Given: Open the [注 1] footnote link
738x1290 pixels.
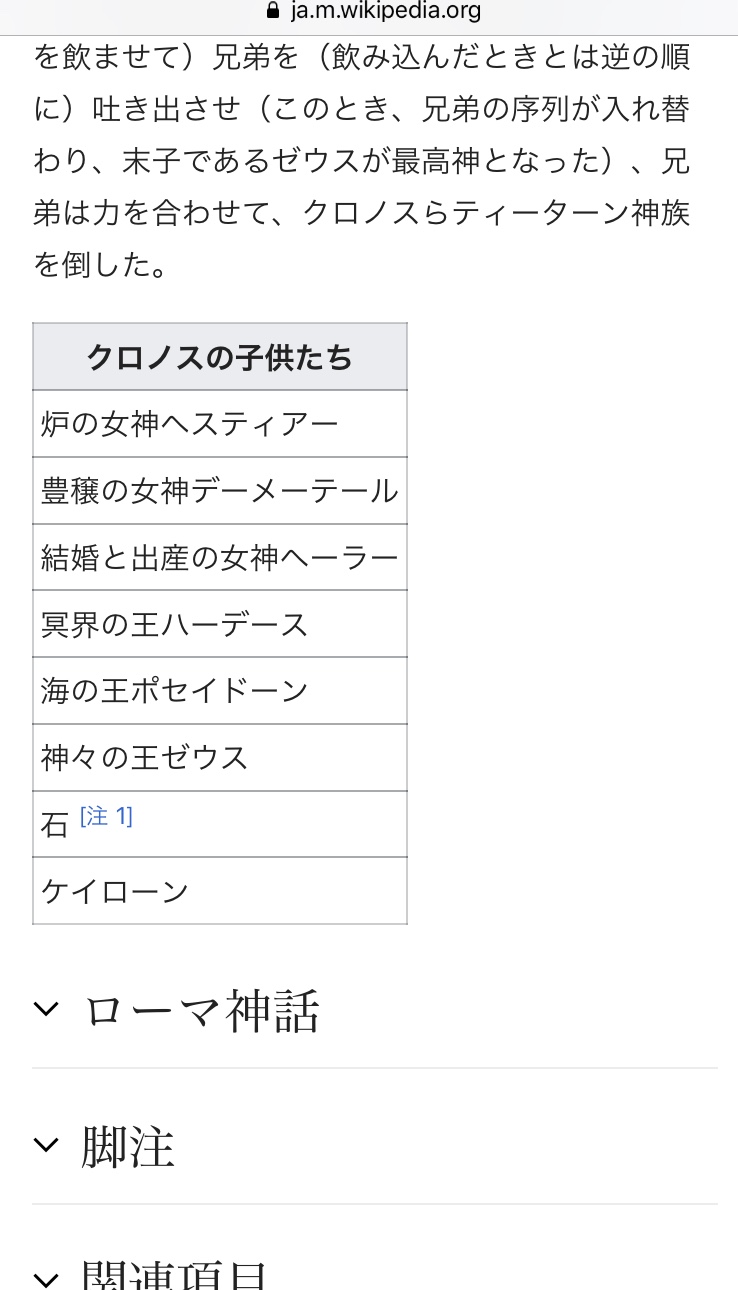Looking at the screenshot, I should (x=106, y=817).
